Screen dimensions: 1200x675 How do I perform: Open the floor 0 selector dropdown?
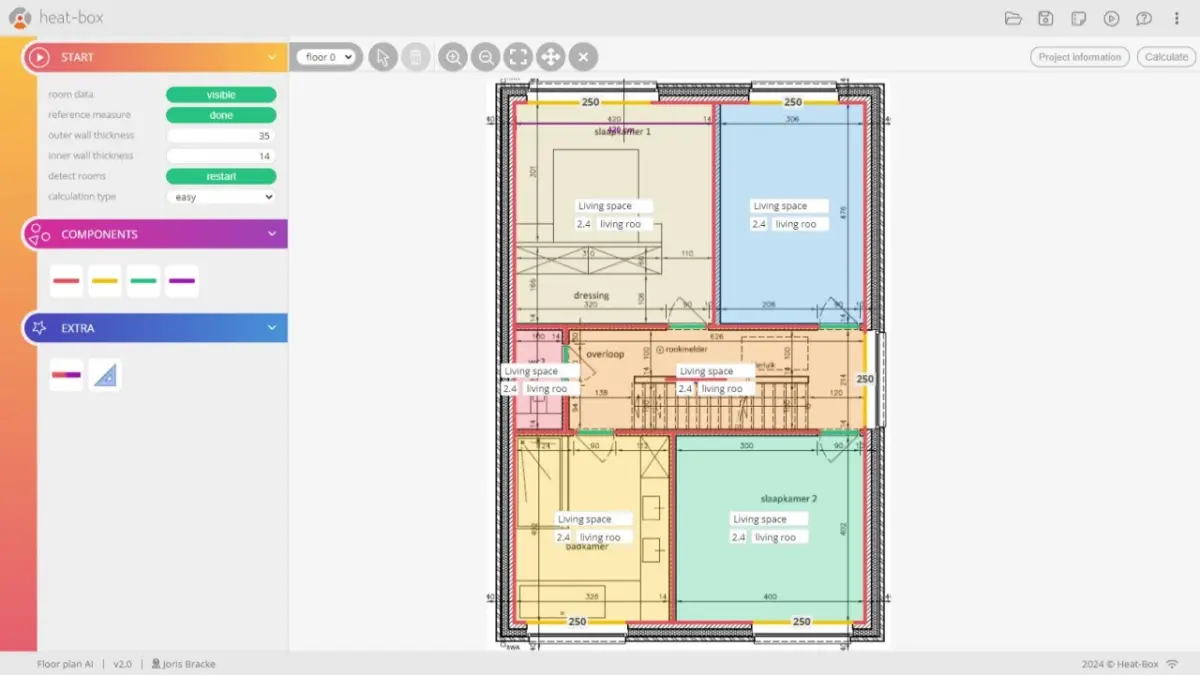329,57
